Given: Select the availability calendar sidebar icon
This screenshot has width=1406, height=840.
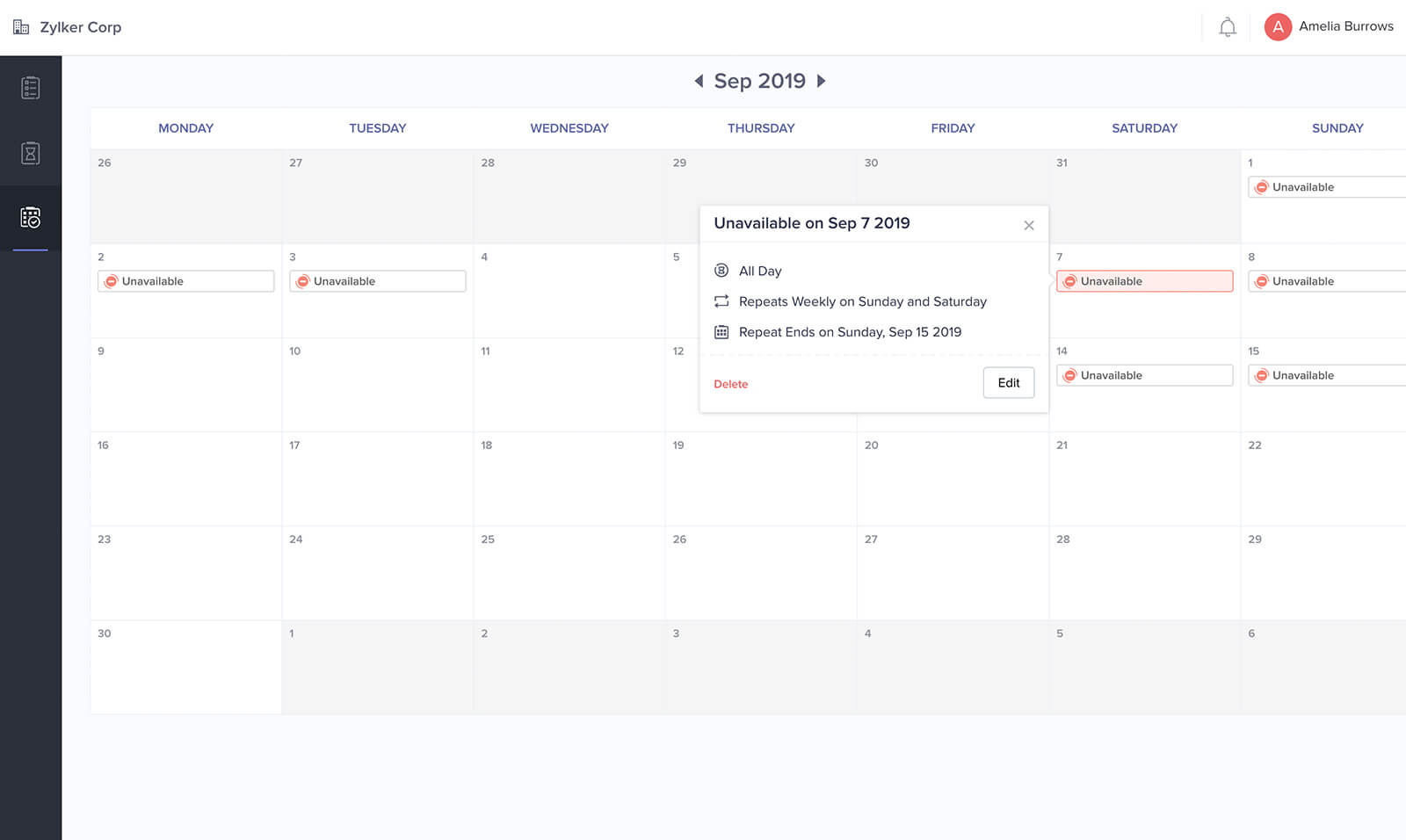Looking at the screenshot, I should (31, 218).
